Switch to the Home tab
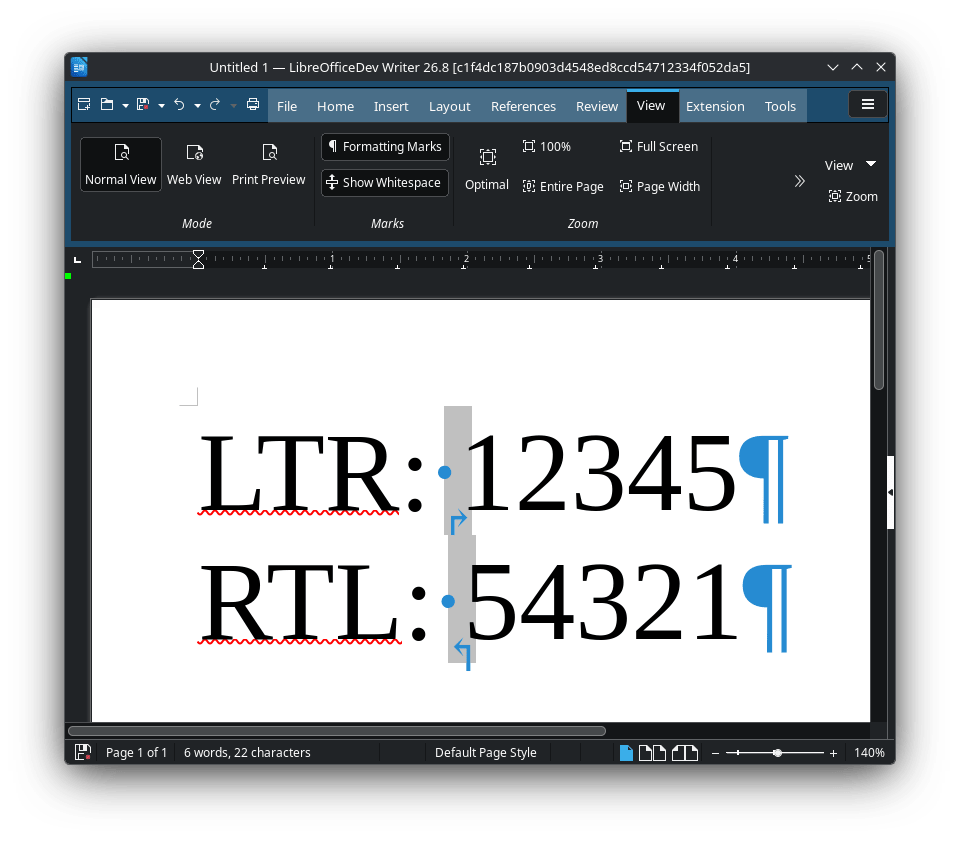Screen dimensions: 960x841 pyautogui.click(x=336, y=107)
